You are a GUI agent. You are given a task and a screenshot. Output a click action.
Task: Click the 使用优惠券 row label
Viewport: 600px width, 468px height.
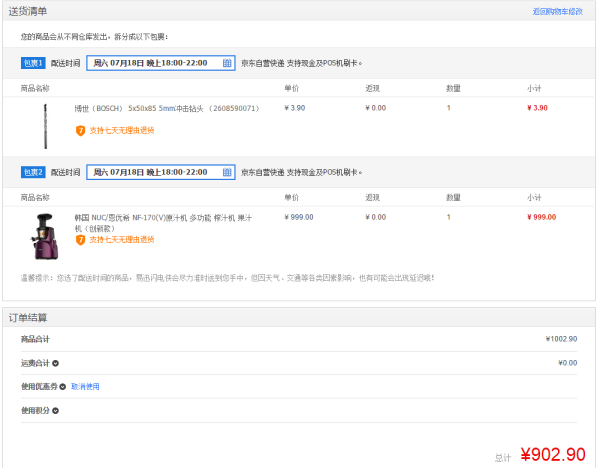tap(39, 387)
